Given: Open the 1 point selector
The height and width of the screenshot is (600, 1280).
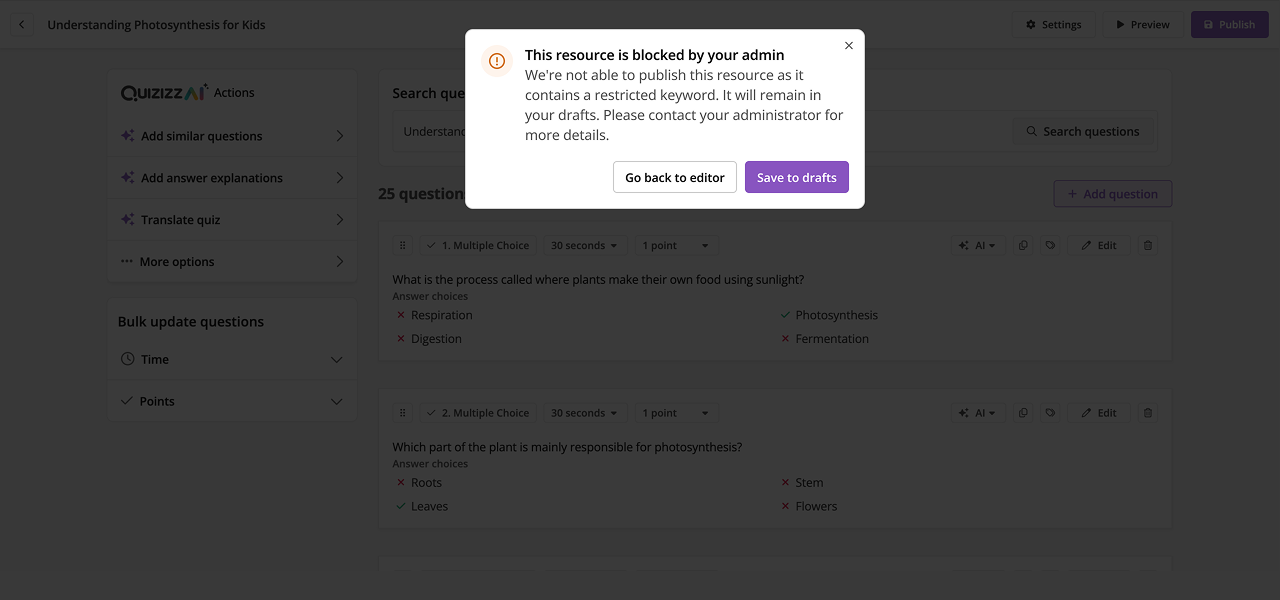Looking at the screenshot, I should click(675, 244).
